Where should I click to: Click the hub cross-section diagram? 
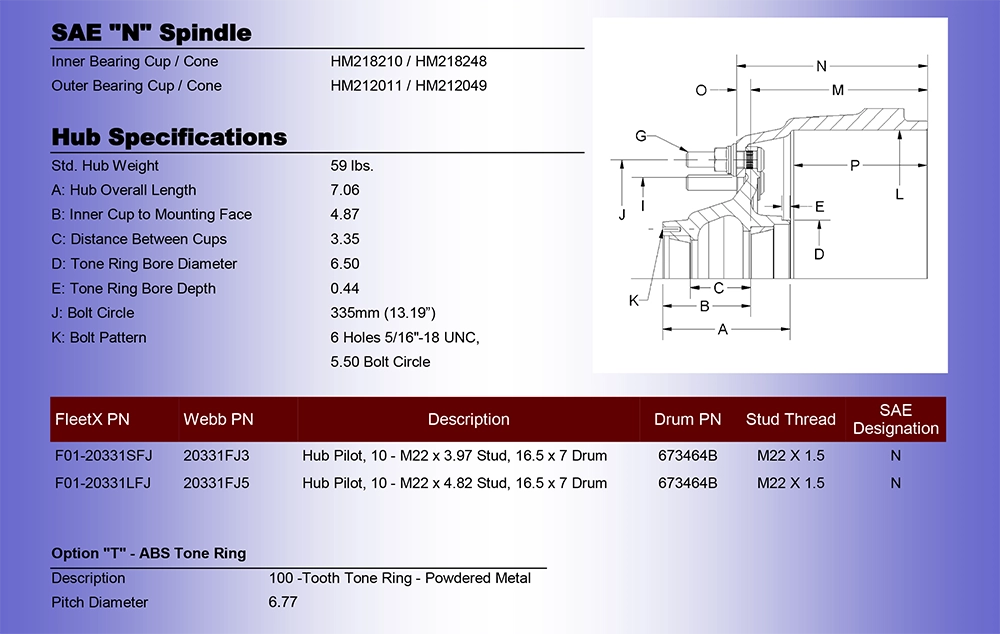(770, 195)
